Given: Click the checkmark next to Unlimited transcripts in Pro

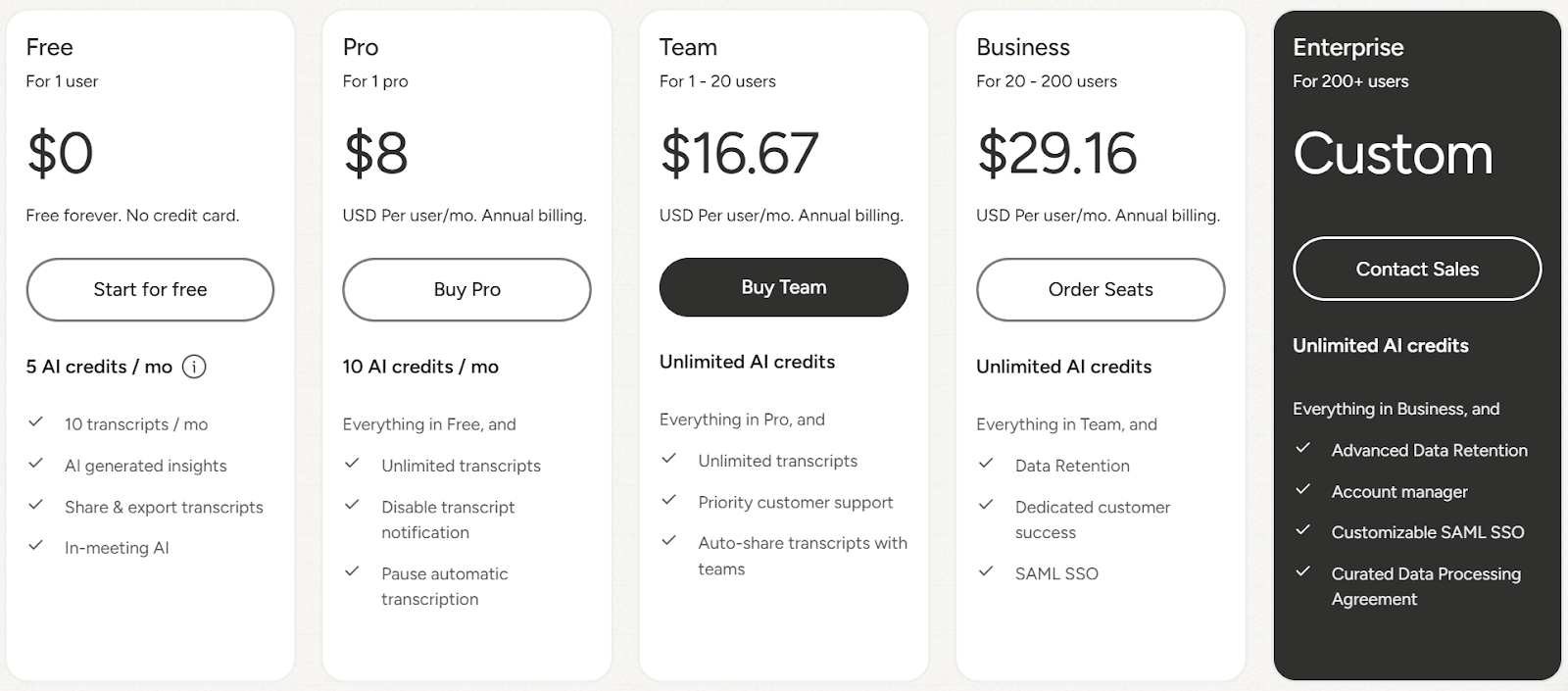Looking at the screenshot, I should (x=353, y=466).
